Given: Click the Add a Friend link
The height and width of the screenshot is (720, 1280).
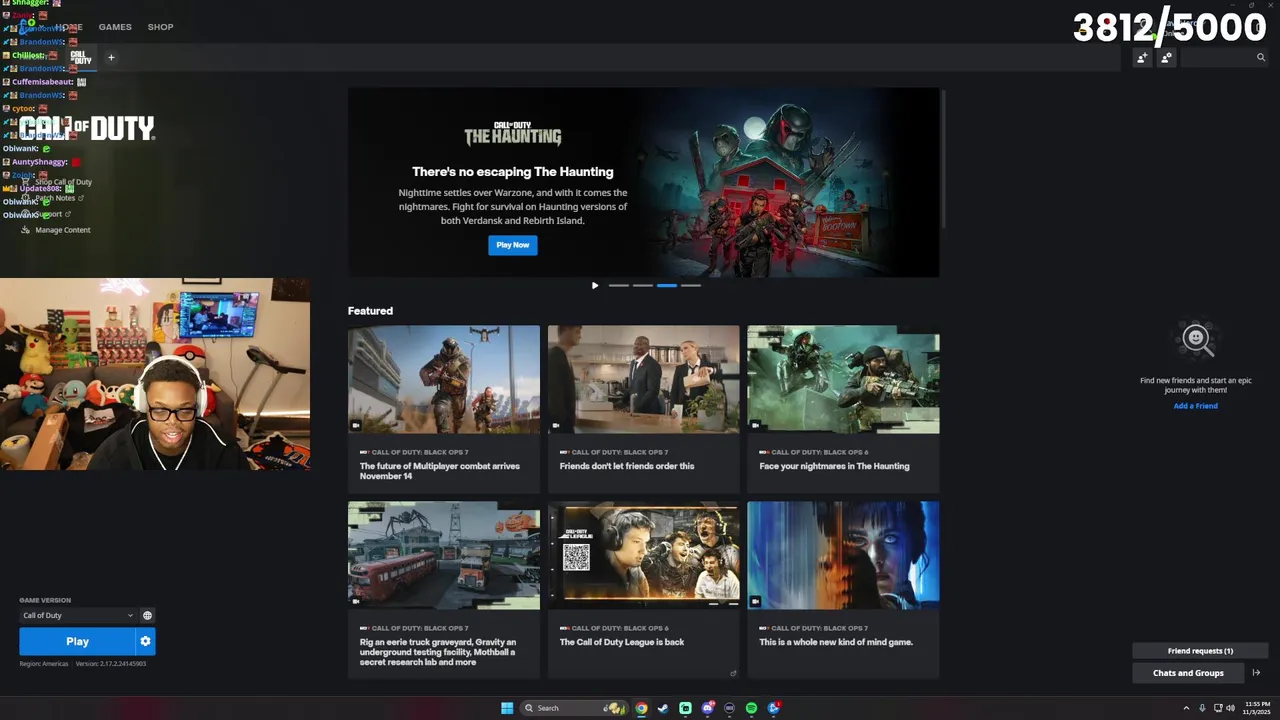Looking at the screenshot, I should pyautogui.click(x=1195, y=406).
